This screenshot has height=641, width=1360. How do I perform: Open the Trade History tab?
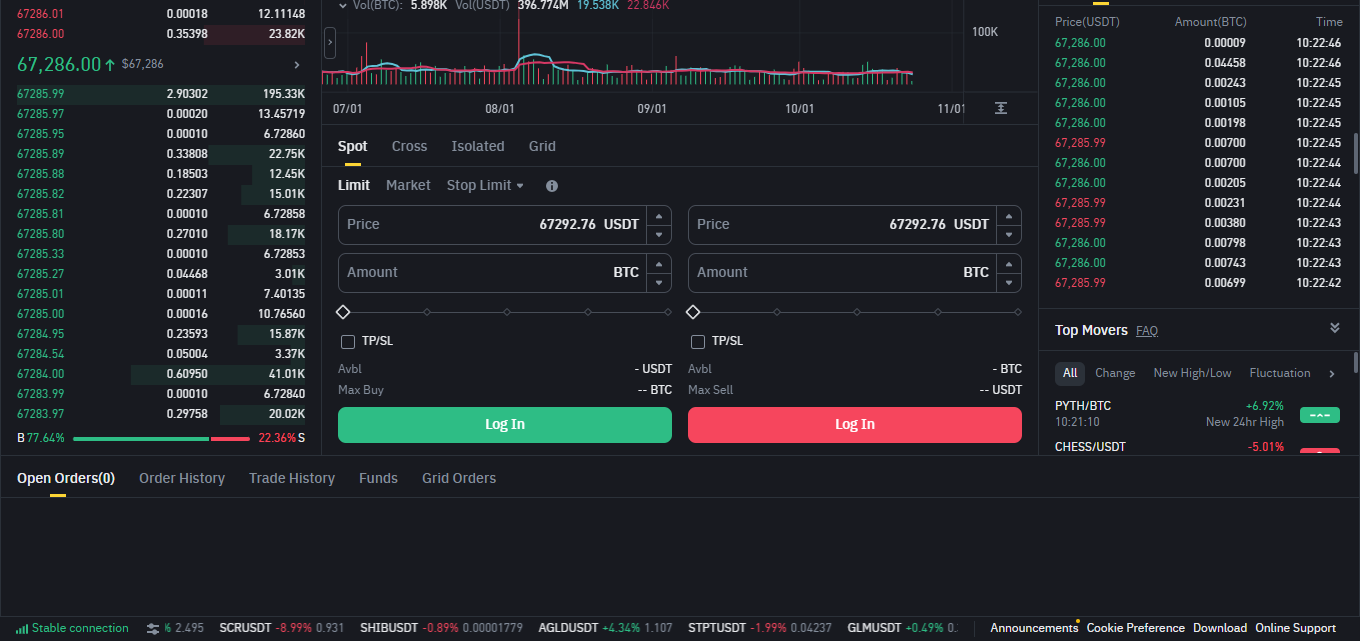tap(292, 478)
